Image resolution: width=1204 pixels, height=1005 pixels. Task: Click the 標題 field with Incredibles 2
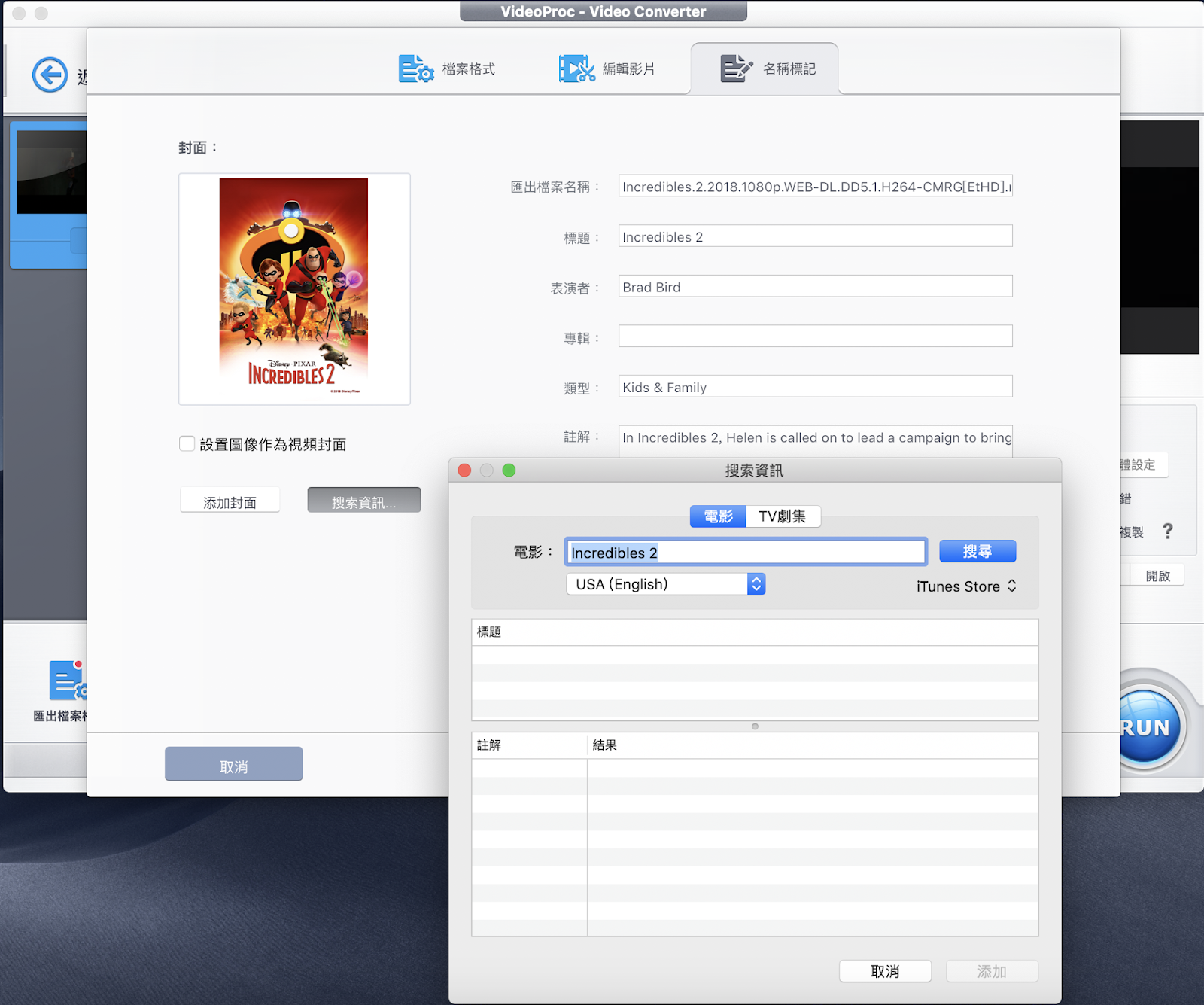tap(815, 236)
